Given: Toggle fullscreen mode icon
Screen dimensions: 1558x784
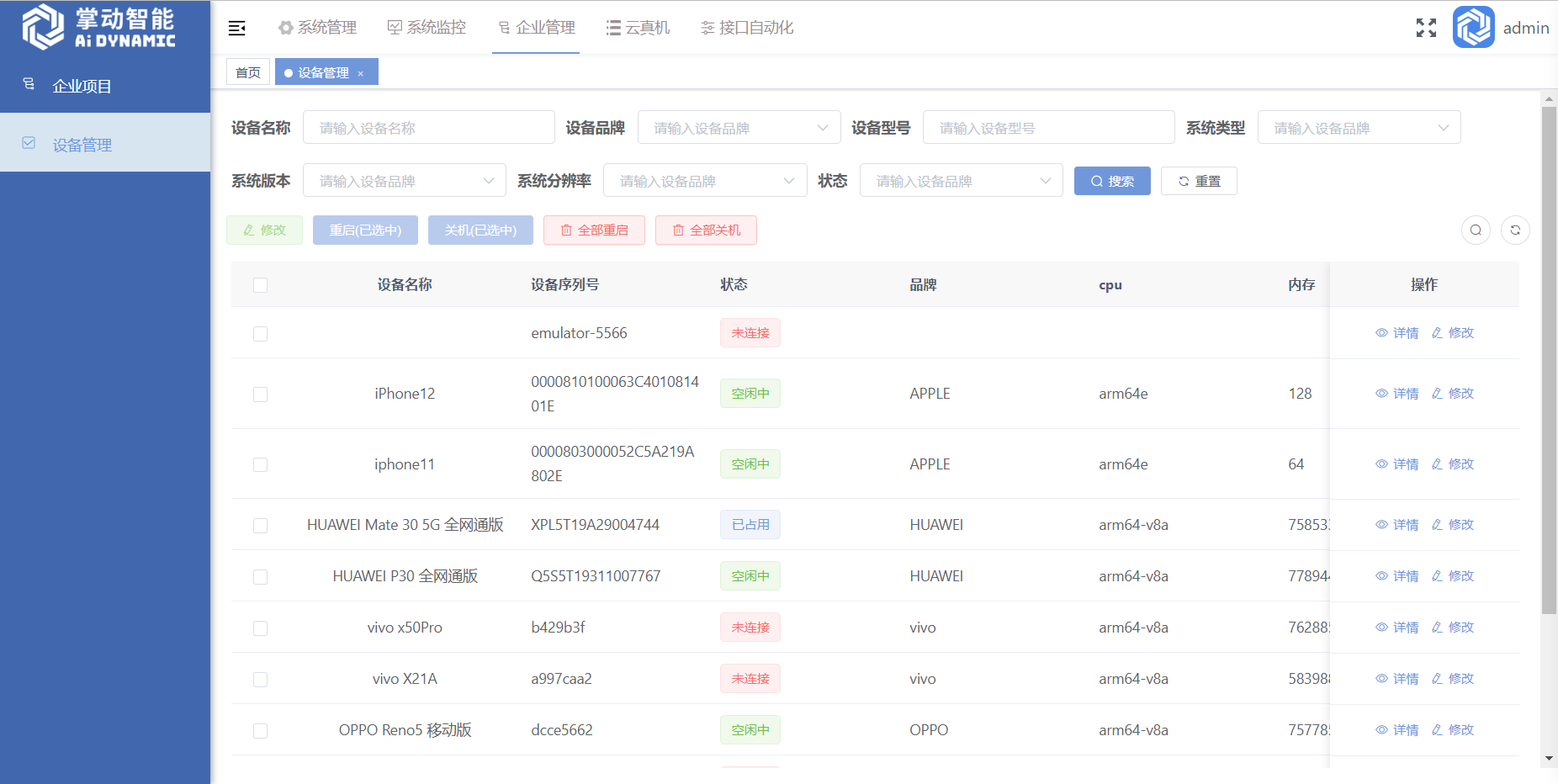Looking at the screenshot, I should [x=1426, y=28].
